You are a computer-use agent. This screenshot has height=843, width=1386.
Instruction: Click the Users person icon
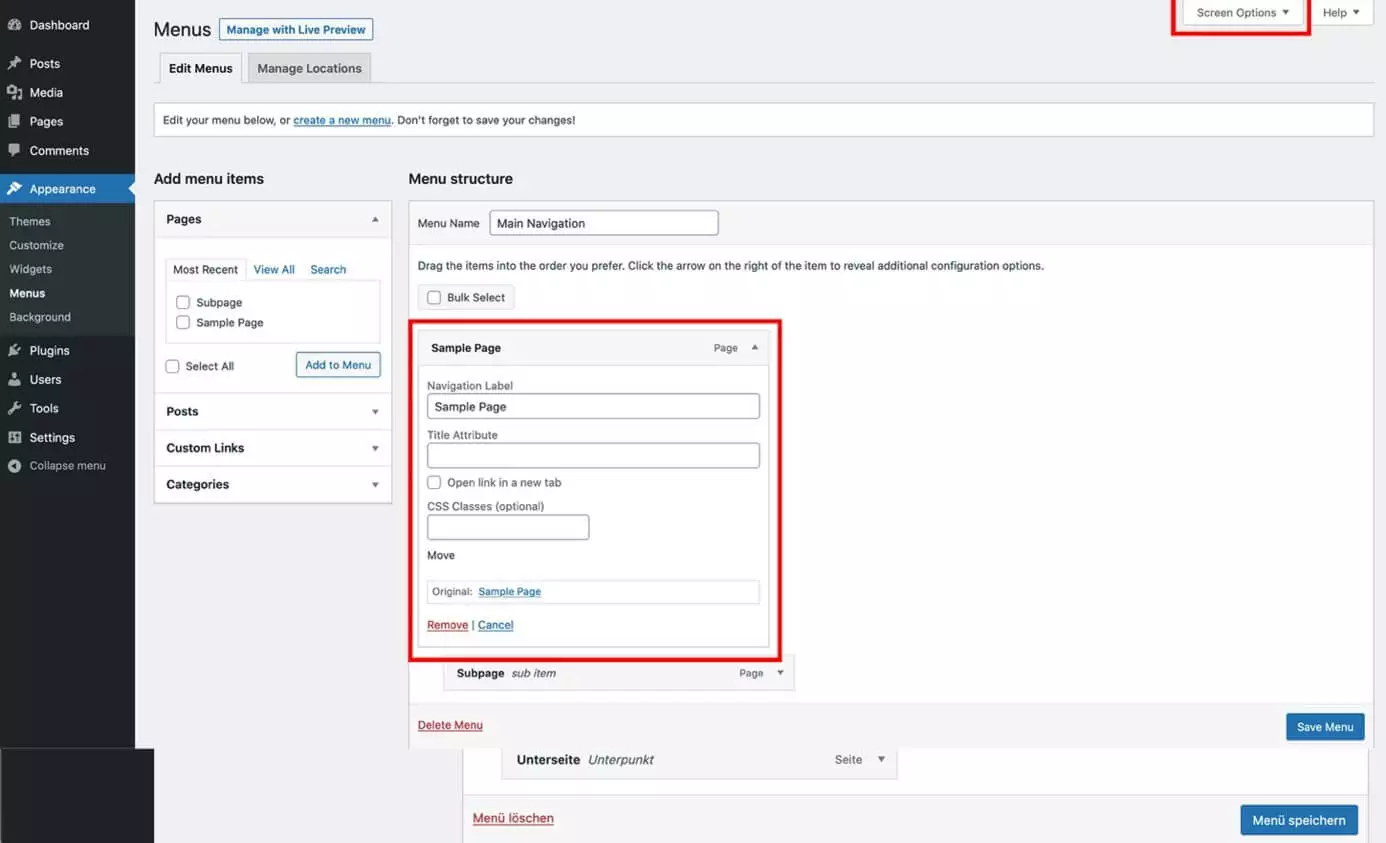point(14,379)
